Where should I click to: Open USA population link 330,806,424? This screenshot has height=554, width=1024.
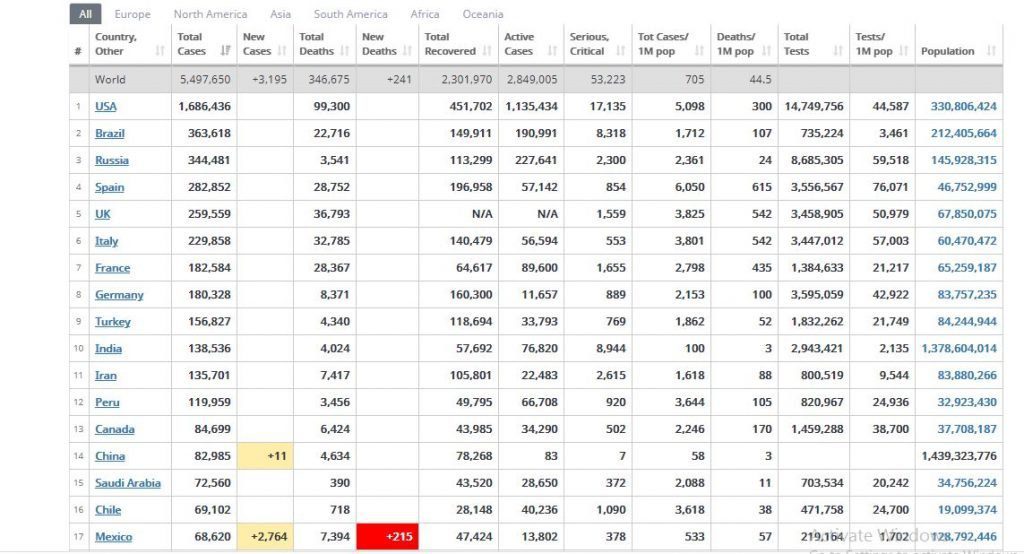point(964,106)
